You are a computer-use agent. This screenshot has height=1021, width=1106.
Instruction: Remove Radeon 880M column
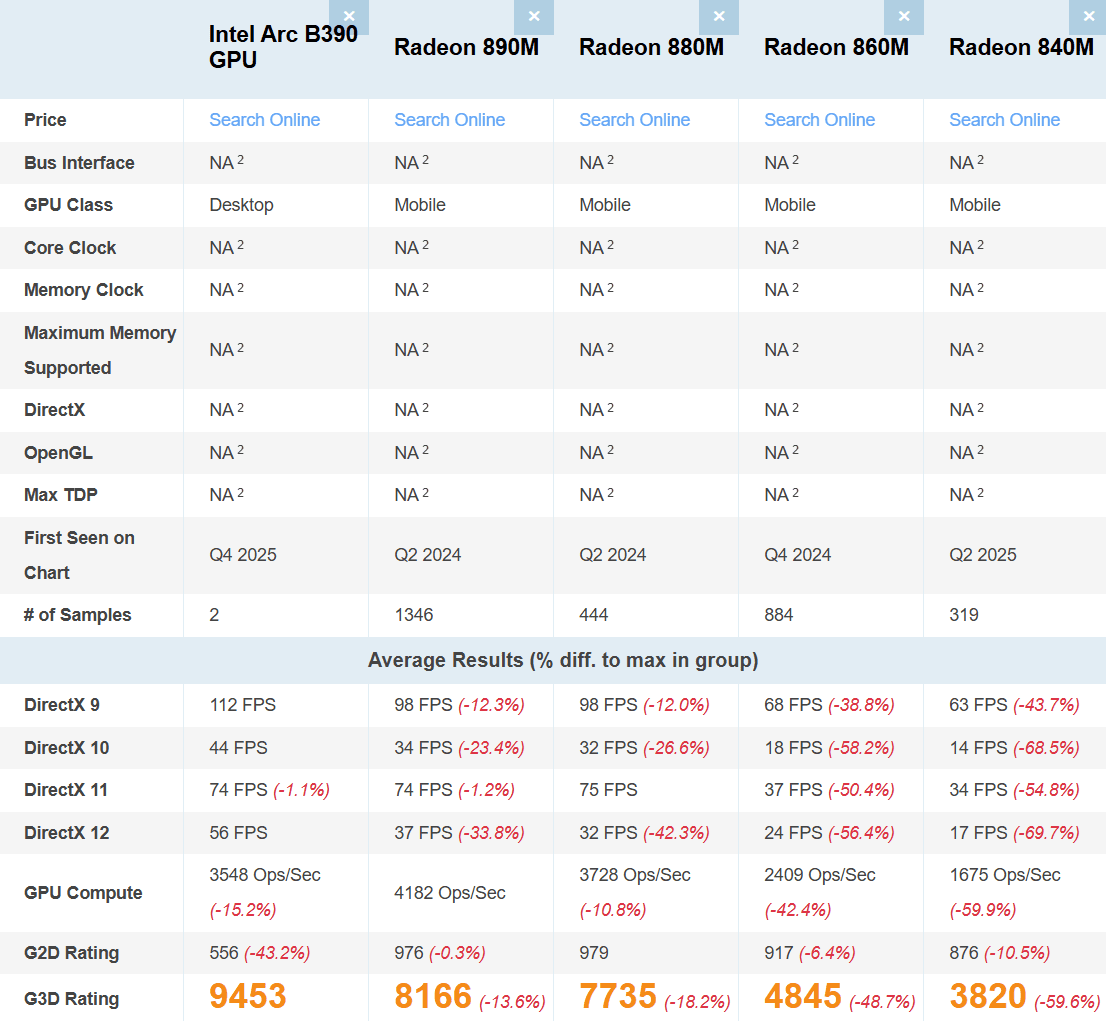tap(719, 17)
